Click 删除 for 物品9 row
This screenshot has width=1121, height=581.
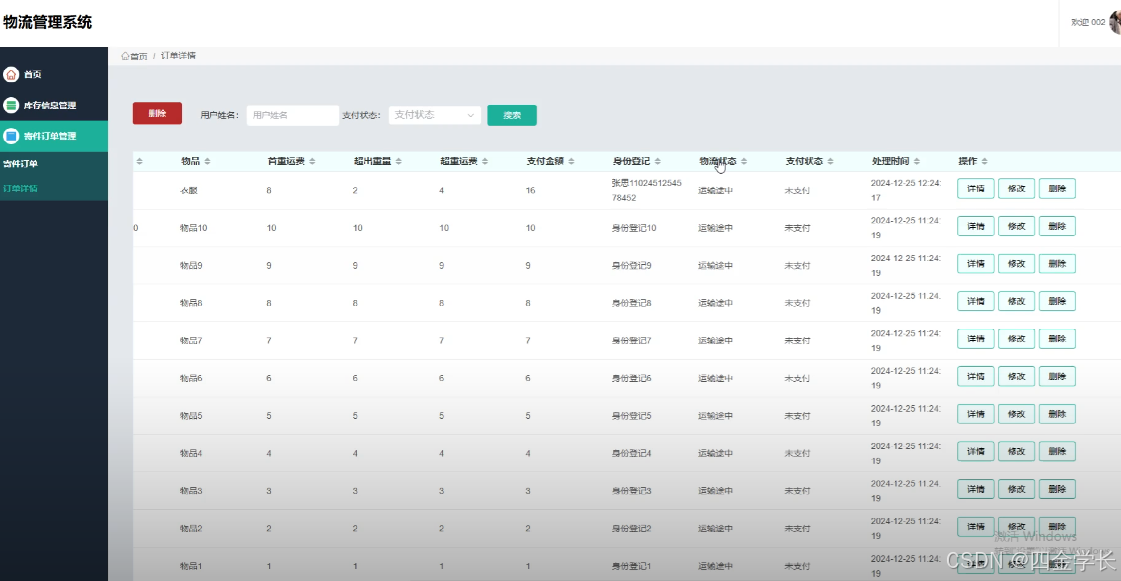coord(1057,264)
